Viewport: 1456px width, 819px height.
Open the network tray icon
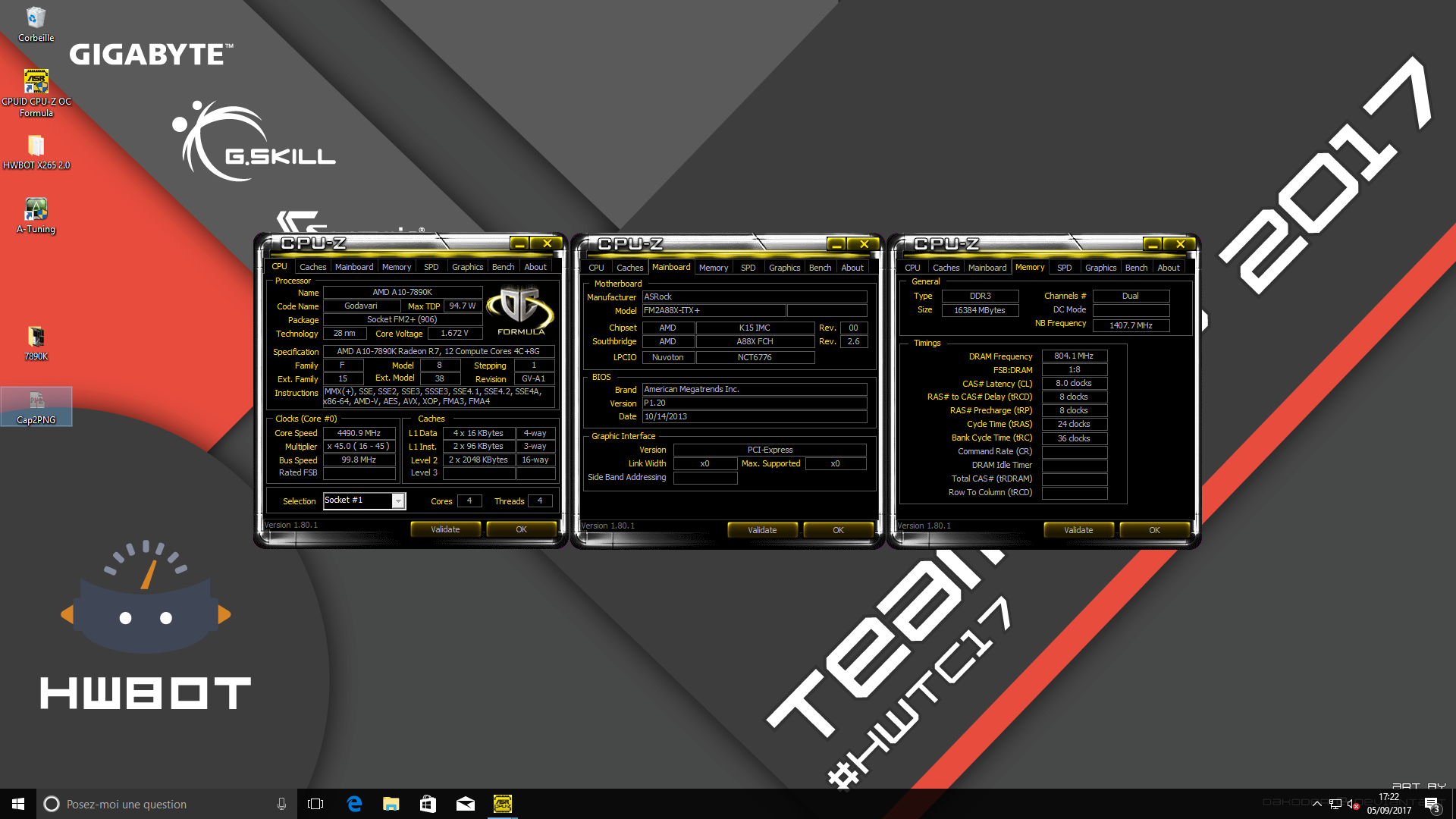(x=1335, y=805)
